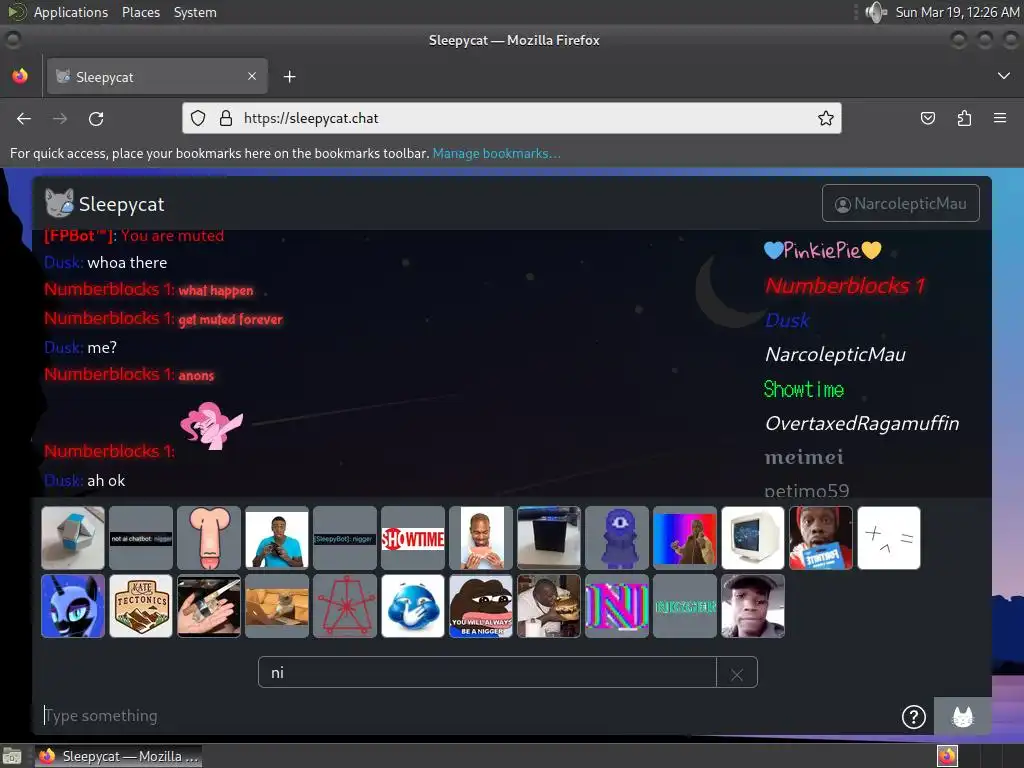Screen dimensions: 1024x768
Task: Click OvertaxedRagamuffin in the user list
Action: pos(862,423)
